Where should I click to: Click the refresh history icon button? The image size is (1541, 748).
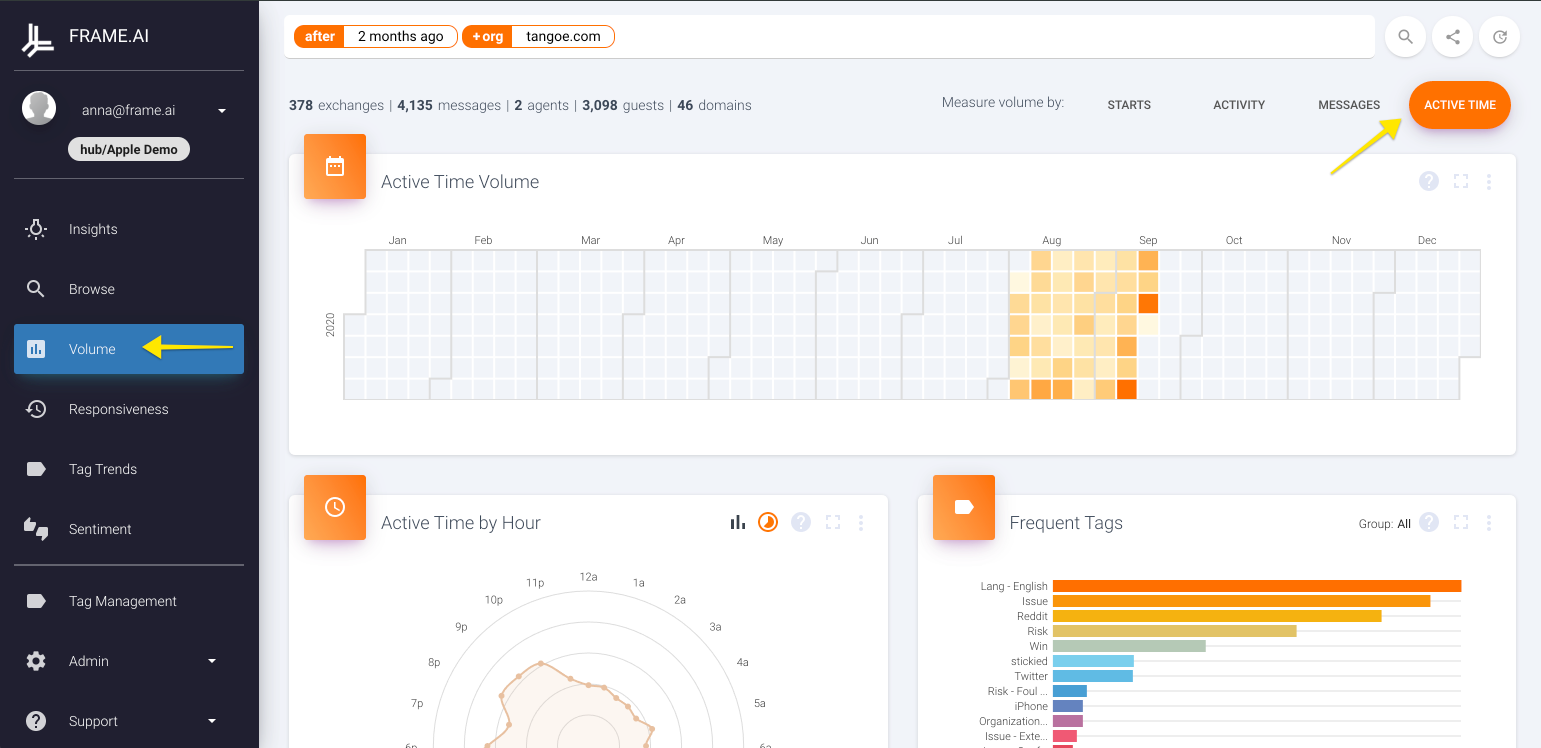point(1500,37)
